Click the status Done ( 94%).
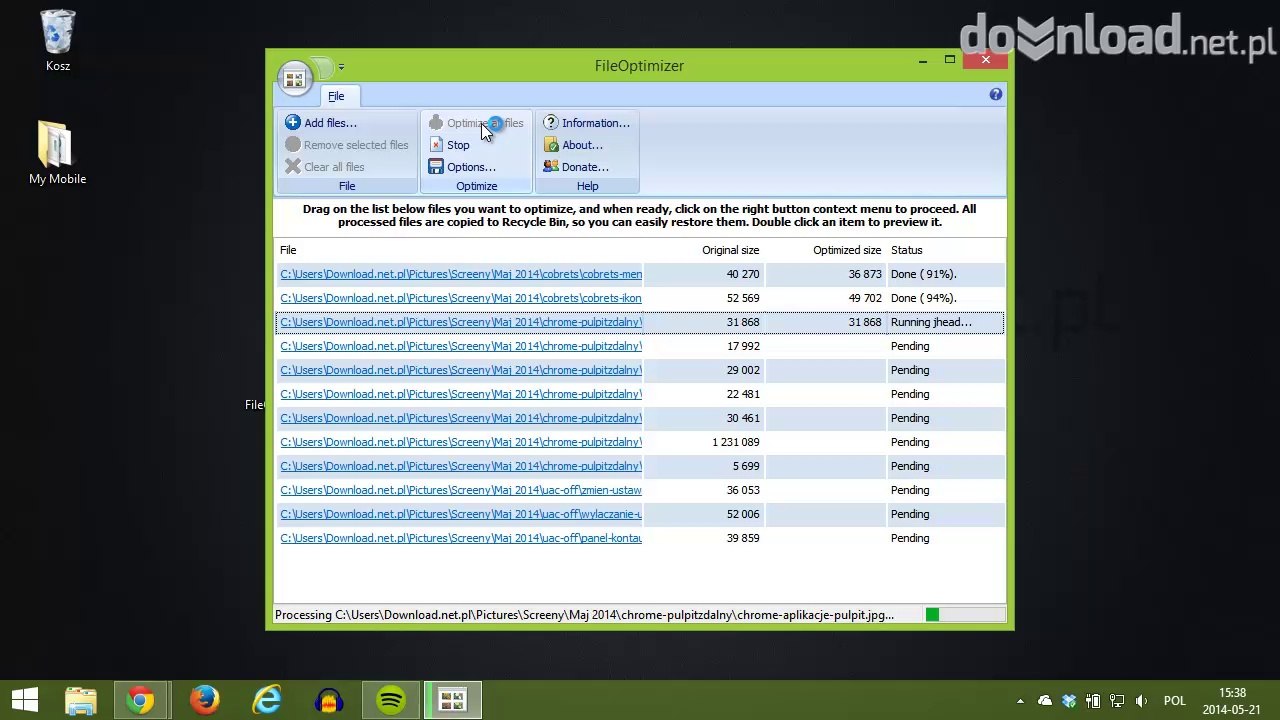 pos(924,298)
